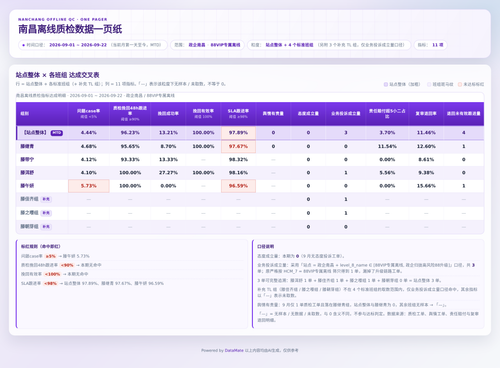Click the 口径说明 panel heading
Screen dimensions: 500x368
coord(265,247)
